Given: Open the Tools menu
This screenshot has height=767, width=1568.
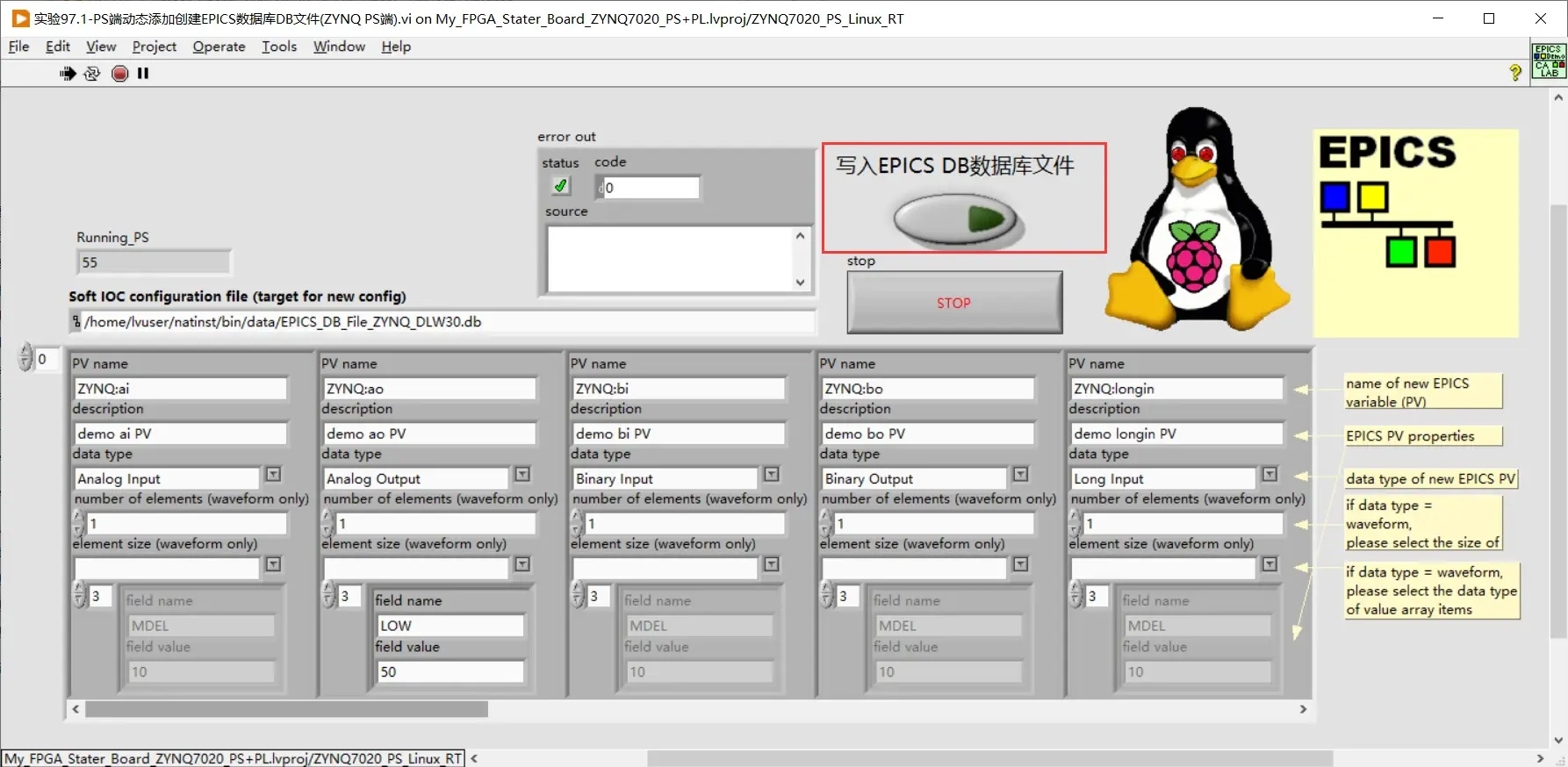Looking at the screenshot, I should click(279, 47).
